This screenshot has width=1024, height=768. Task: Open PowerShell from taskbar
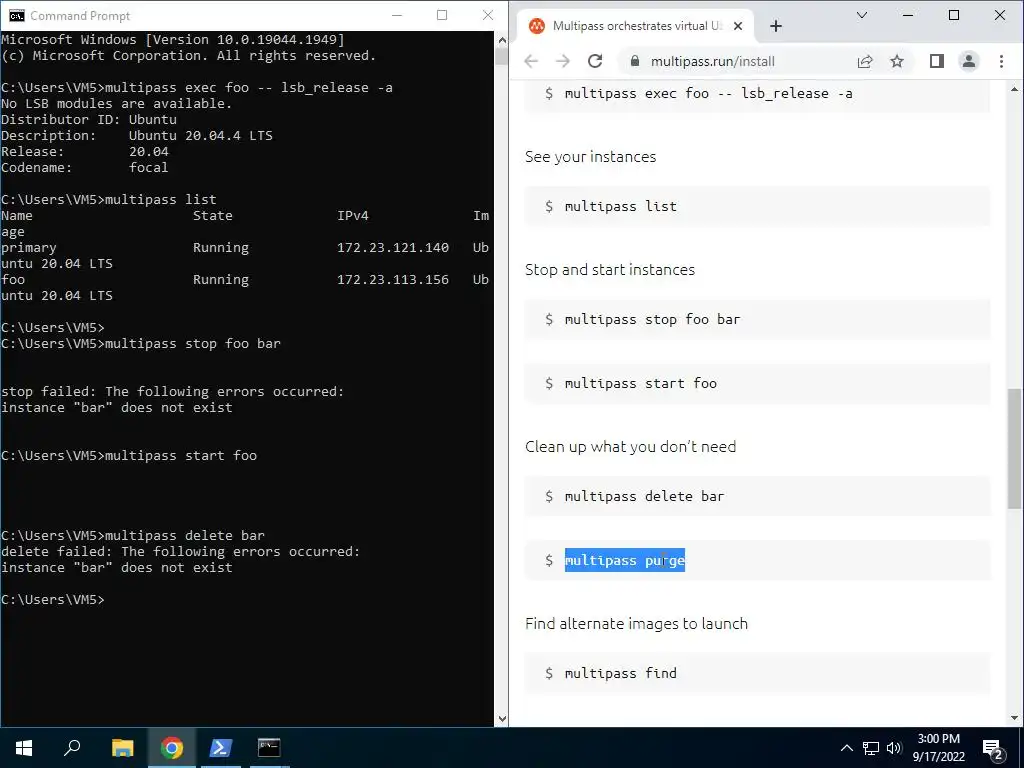click(x=220, y=748)
